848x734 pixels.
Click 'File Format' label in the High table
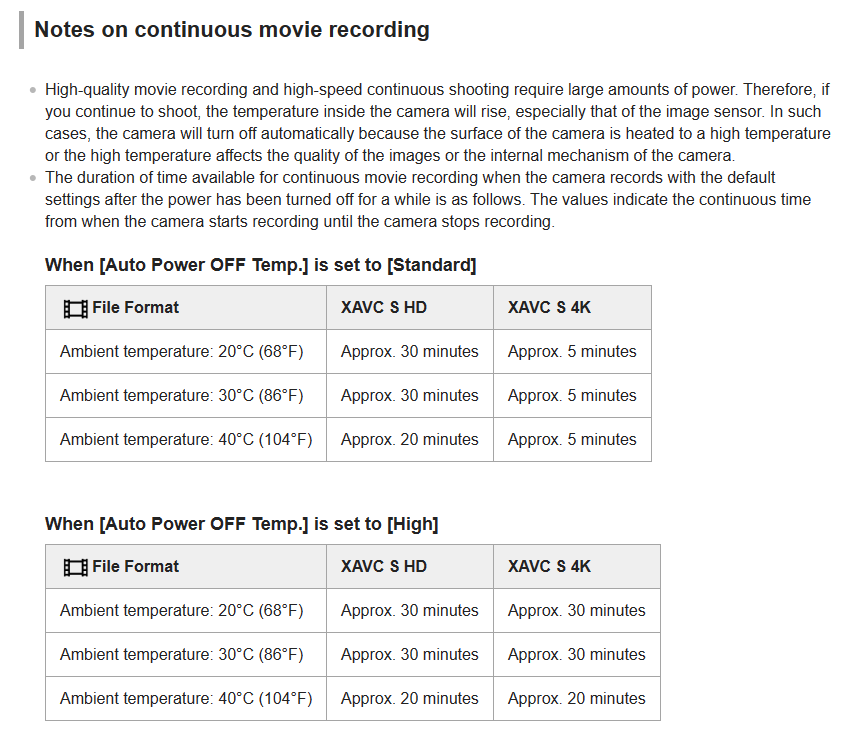pyautogui.click(x=135, y=567)
